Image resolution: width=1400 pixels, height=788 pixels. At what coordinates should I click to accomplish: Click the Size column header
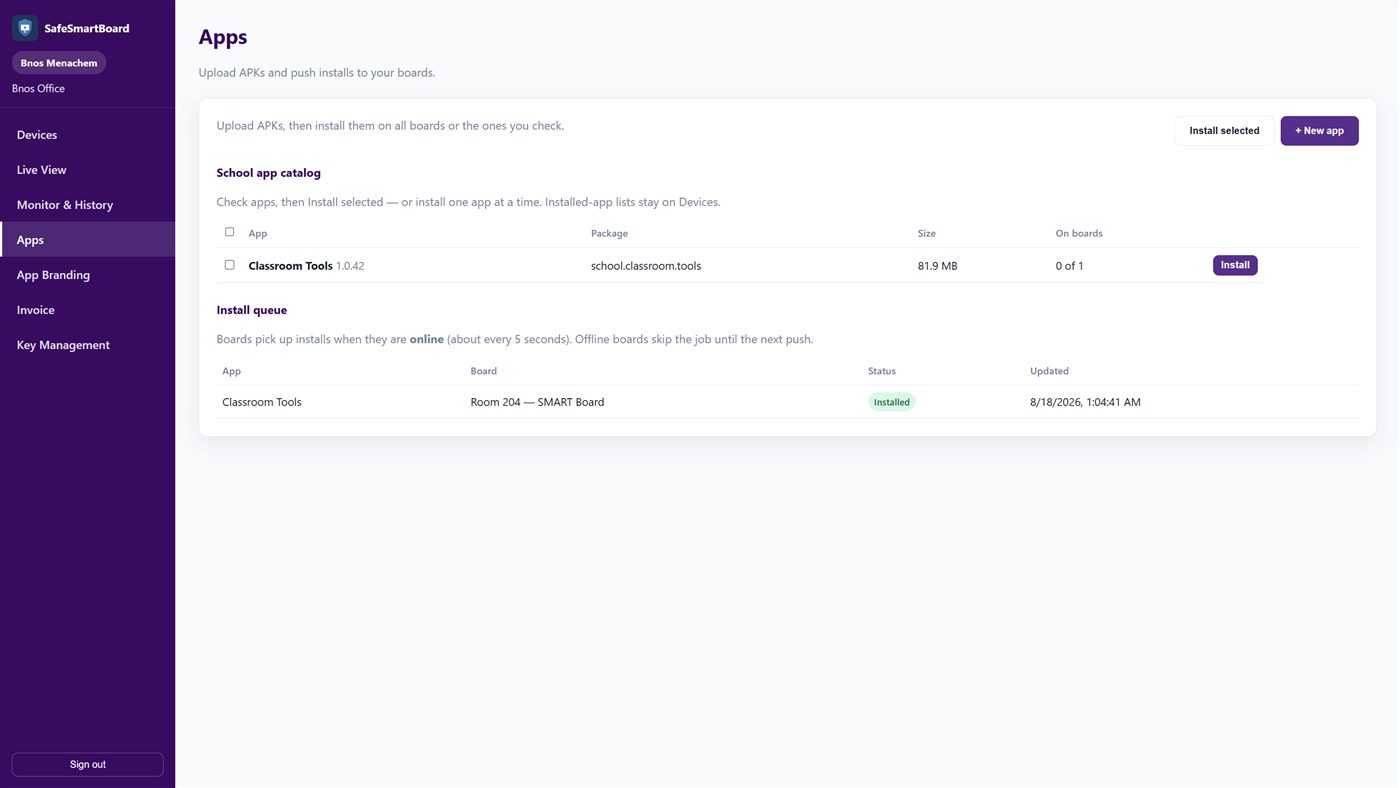pos(927,233)
